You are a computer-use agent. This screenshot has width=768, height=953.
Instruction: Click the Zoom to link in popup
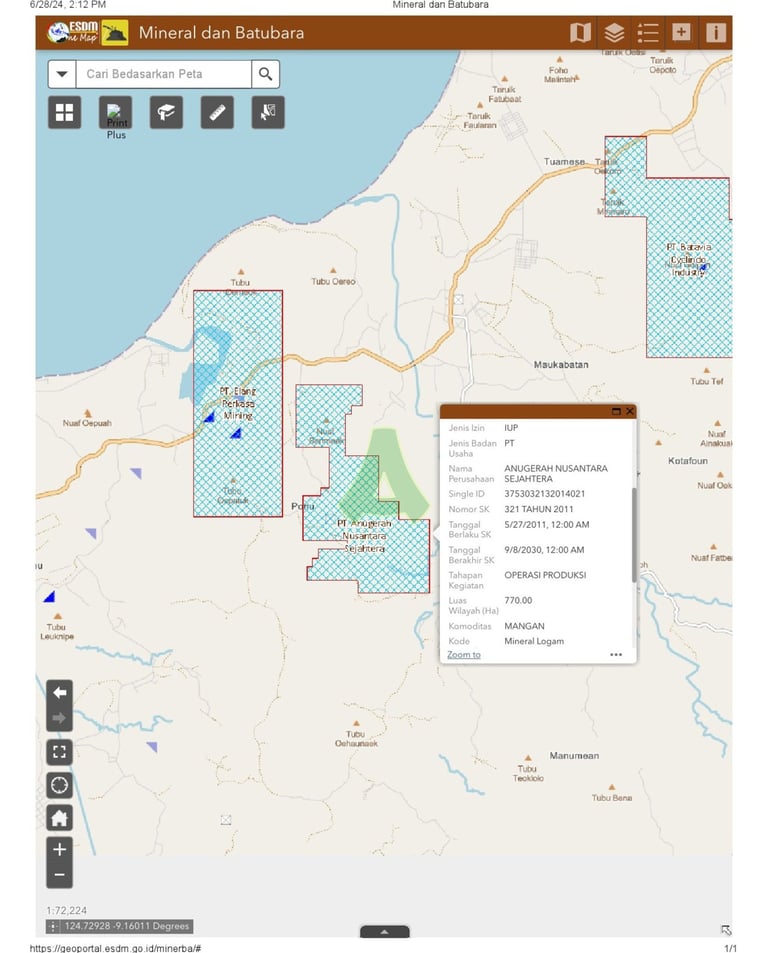point(464,655)
